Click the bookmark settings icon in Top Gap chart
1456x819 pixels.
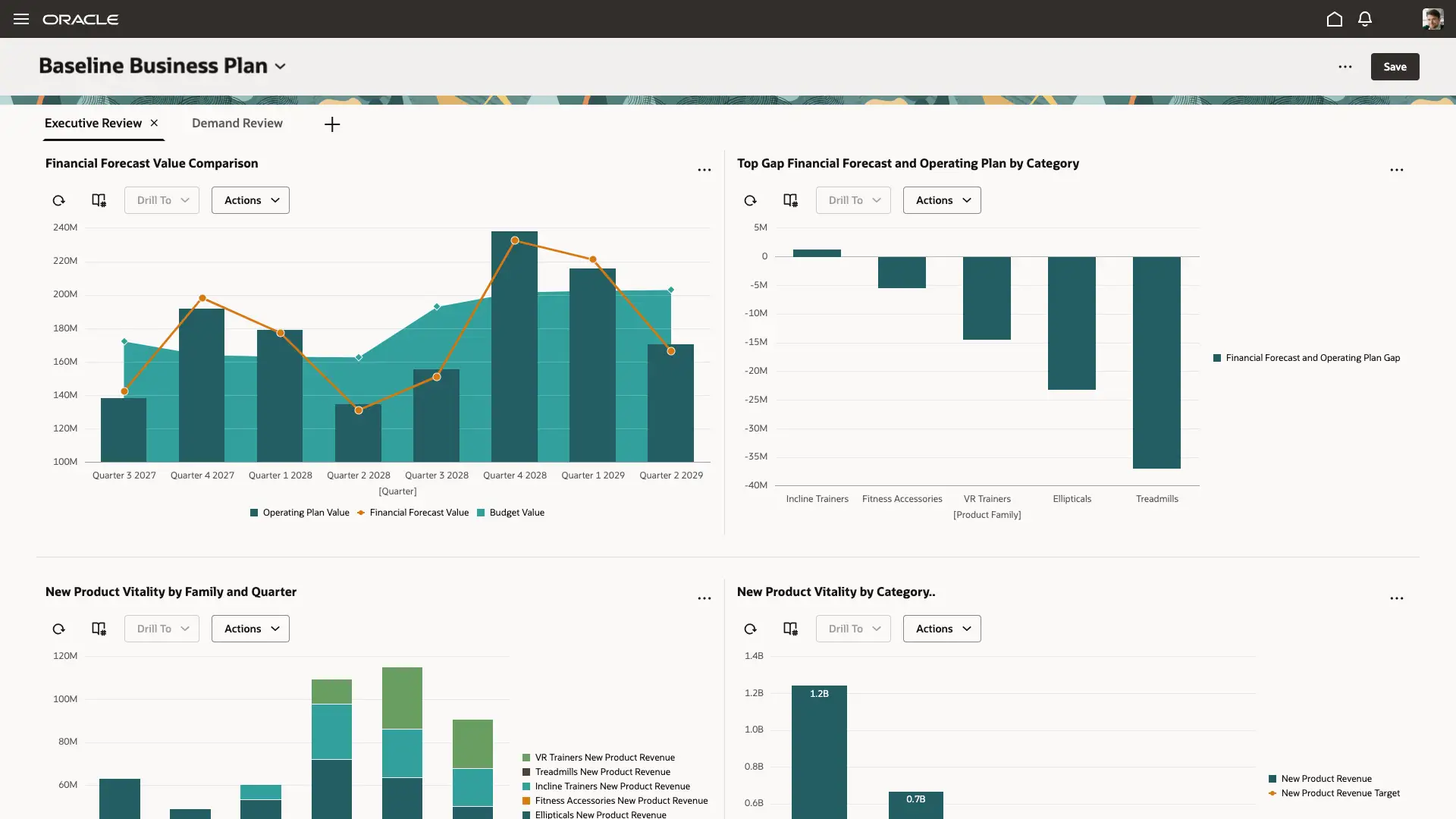(x=790, y=200)
